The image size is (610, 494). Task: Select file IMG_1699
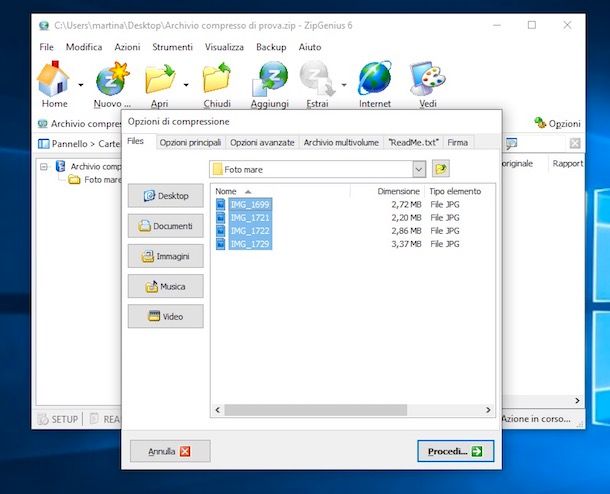(x=250, y=204)
